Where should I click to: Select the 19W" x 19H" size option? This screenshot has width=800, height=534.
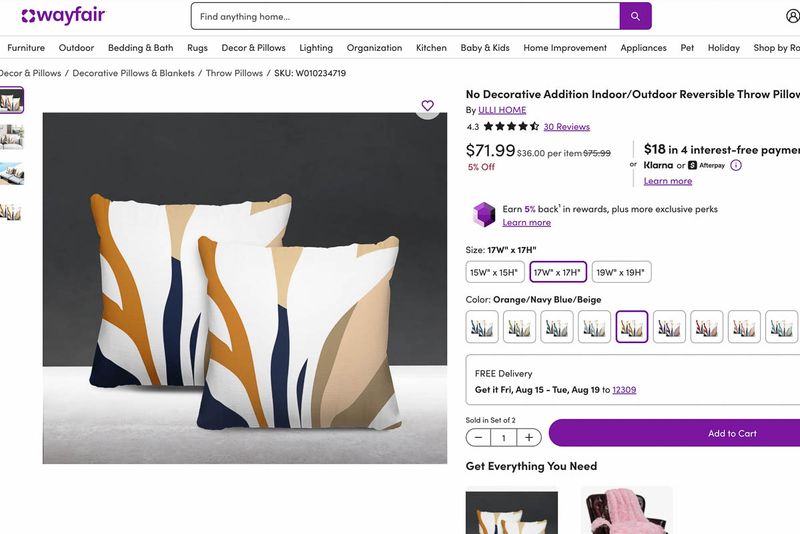621,272
